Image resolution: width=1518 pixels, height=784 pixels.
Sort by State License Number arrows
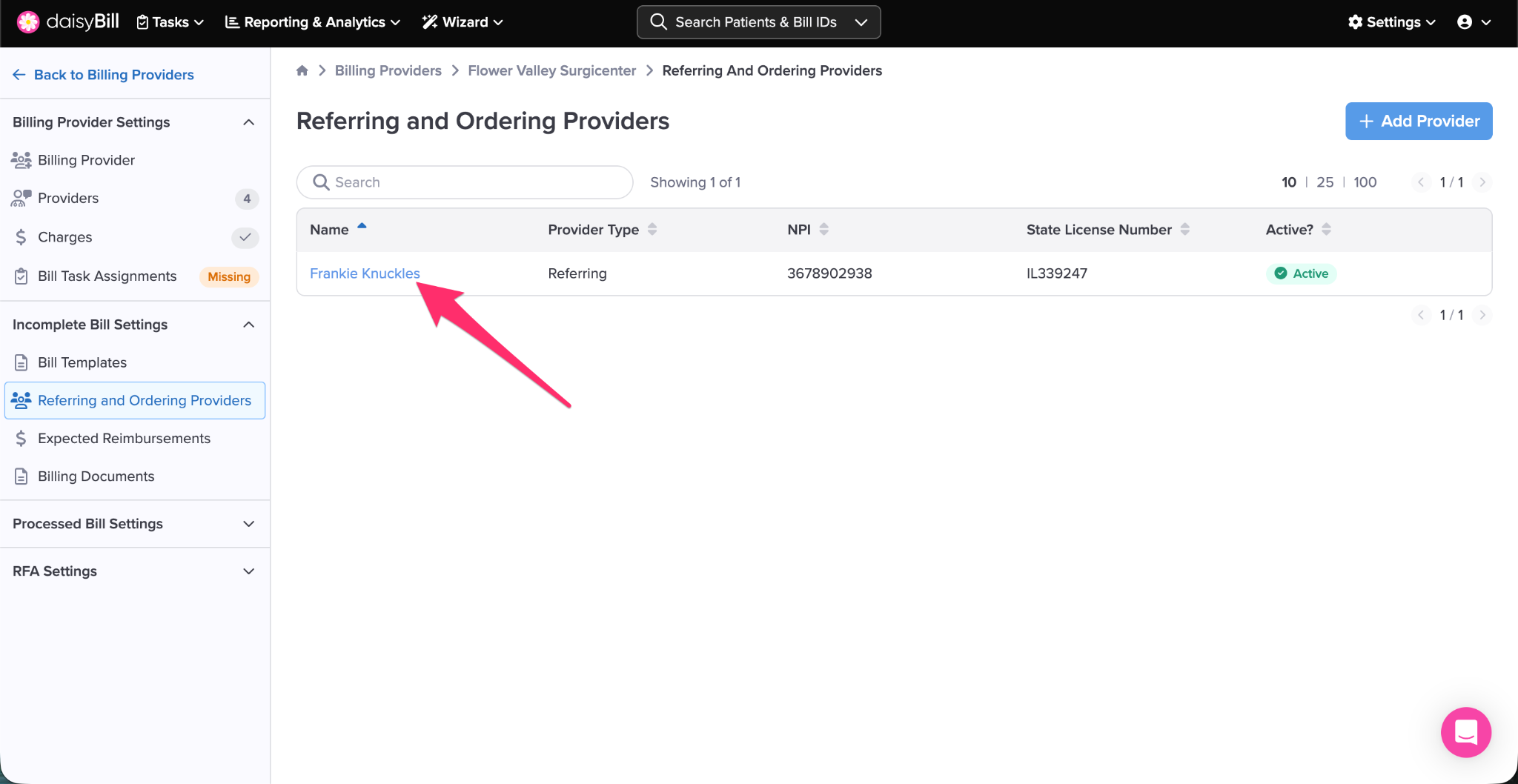[1184, 230]
